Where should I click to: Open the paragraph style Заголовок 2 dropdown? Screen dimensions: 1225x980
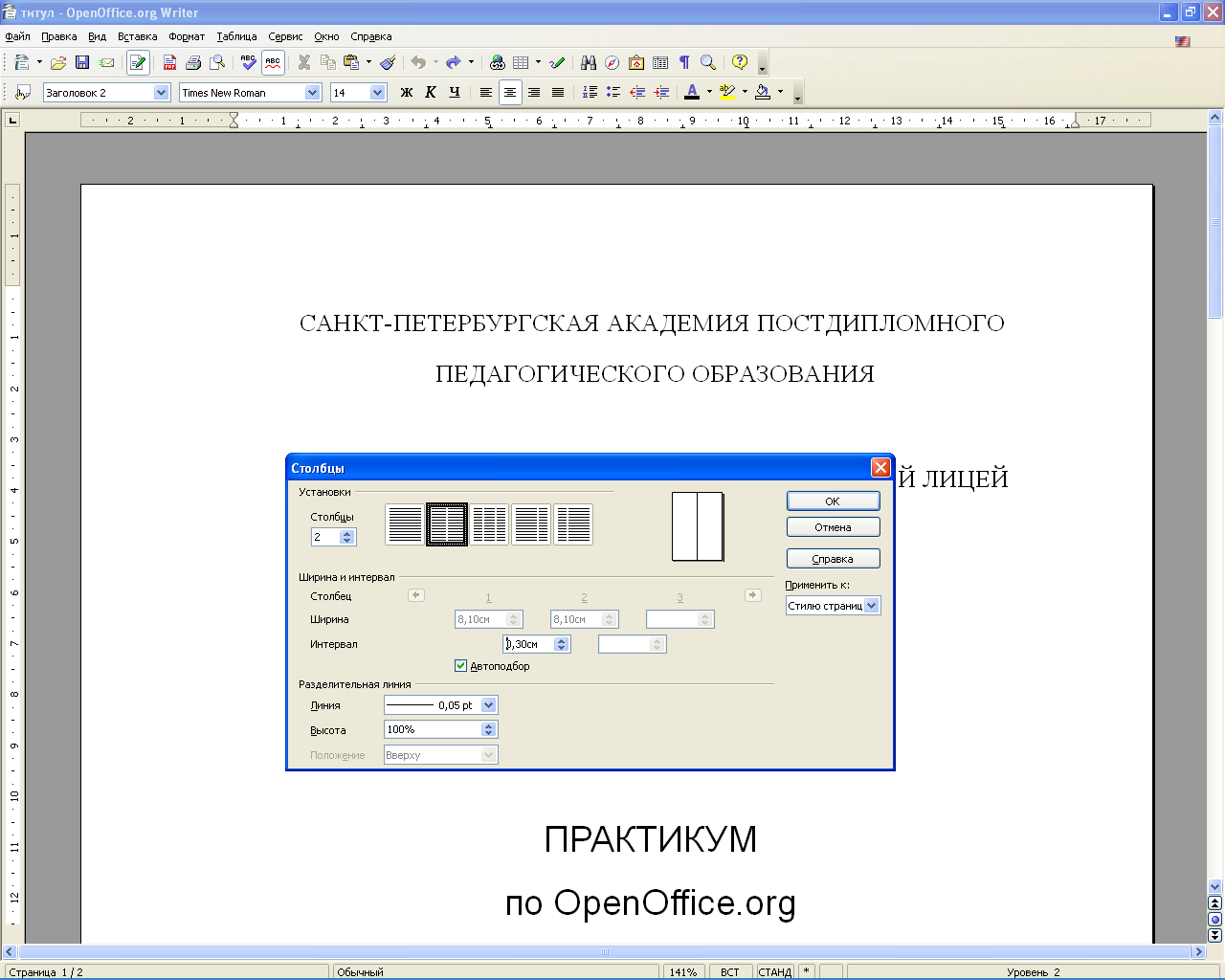pyautogui.click(x=161, y=92)
